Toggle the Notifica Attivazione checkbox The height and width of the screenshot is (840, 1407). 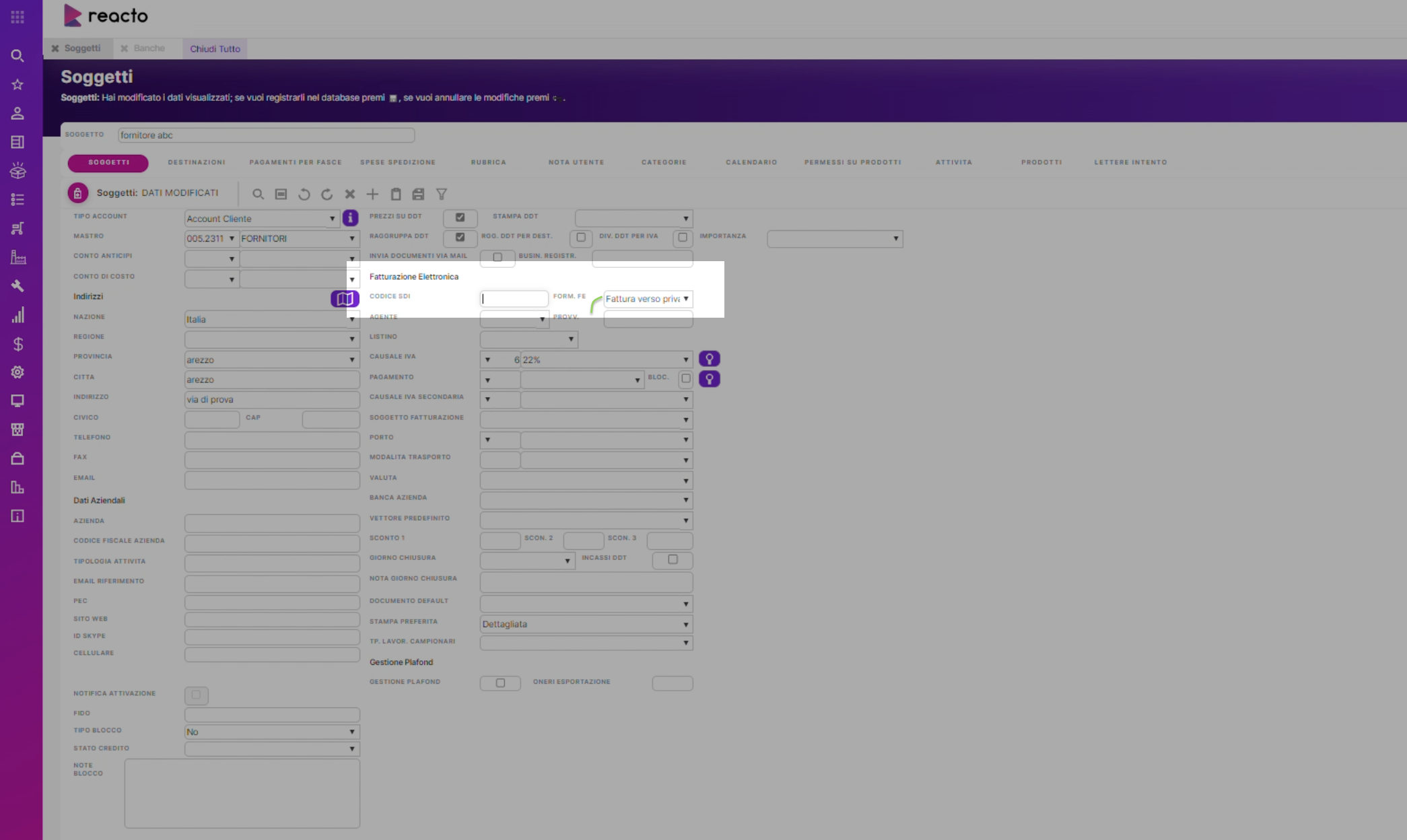click(196, 695)
